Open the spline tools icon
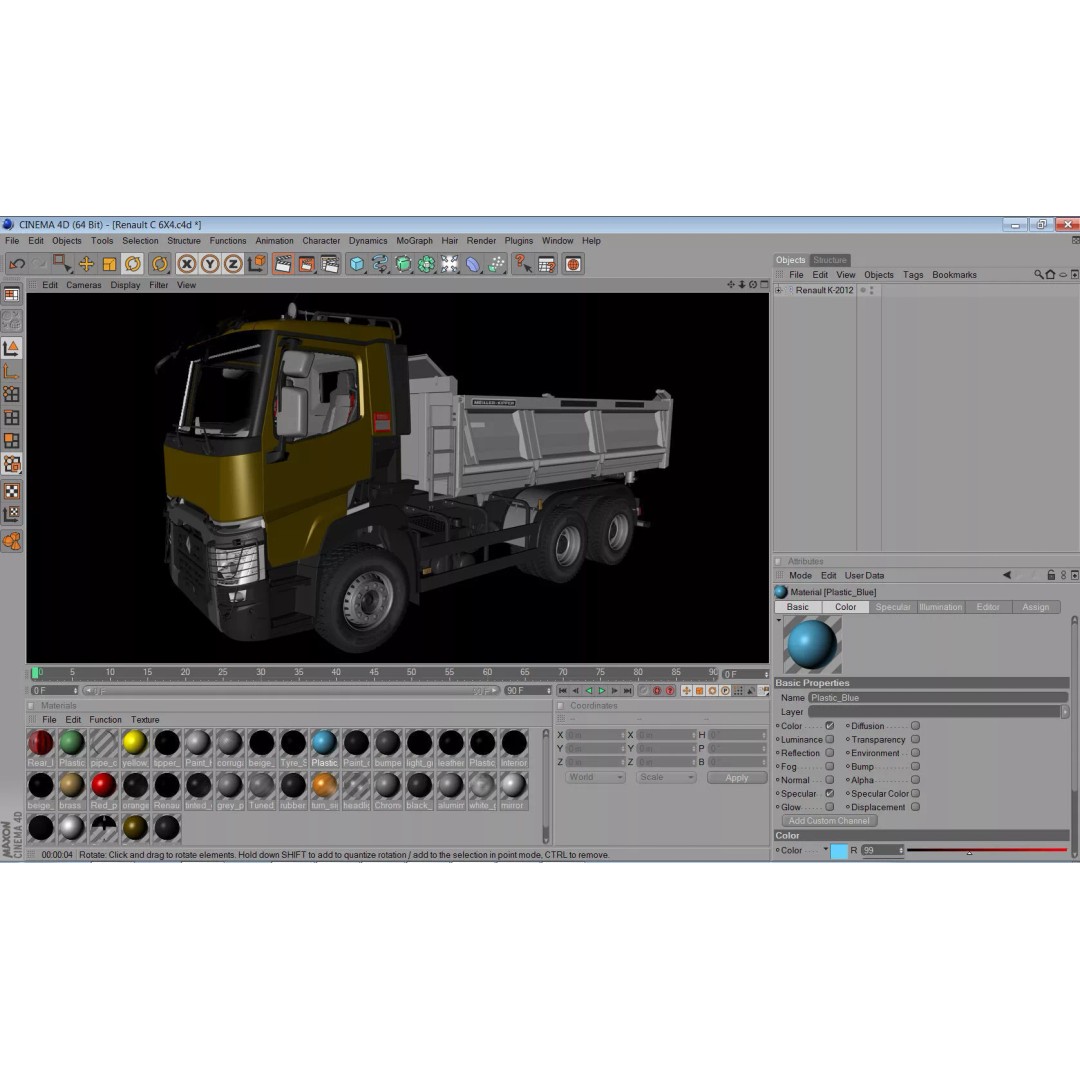1080x1080 pixels. [380, 264]
